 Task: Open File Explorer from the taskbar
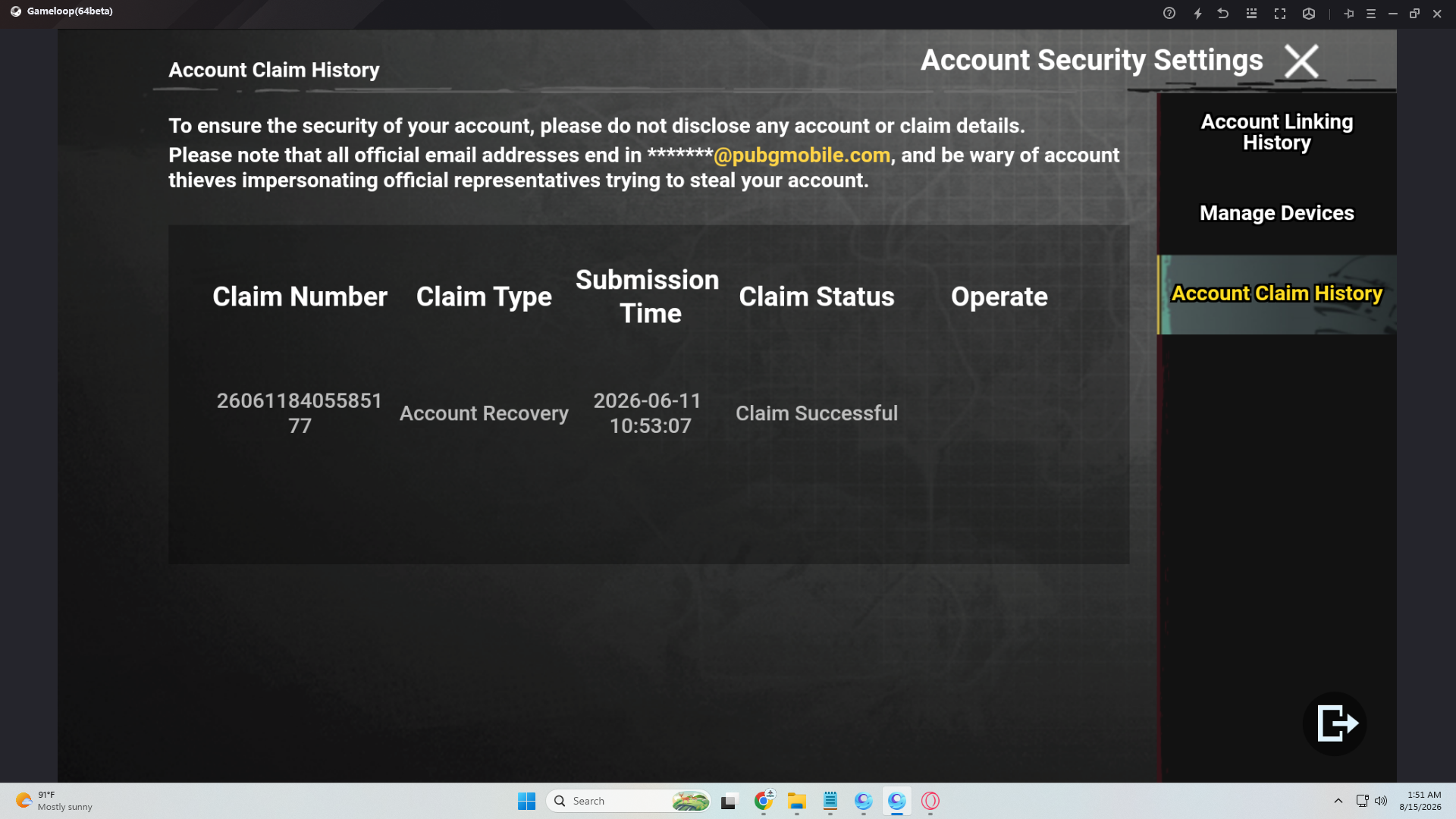click(x=797, y=801)
